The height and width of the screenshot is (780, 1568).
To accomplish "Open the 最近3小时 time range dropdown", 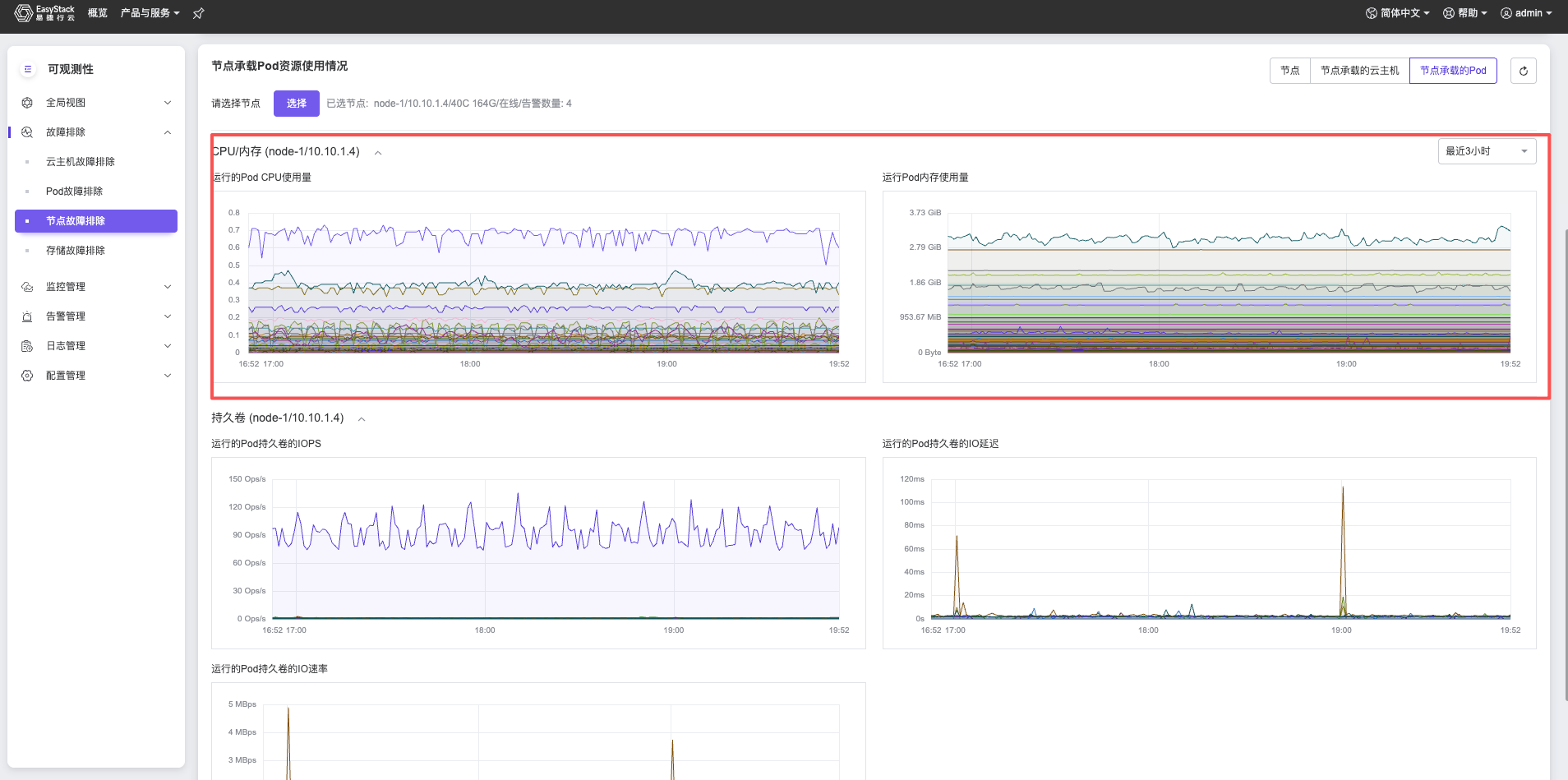I will pyautogui.click(x=1487, y=151).
